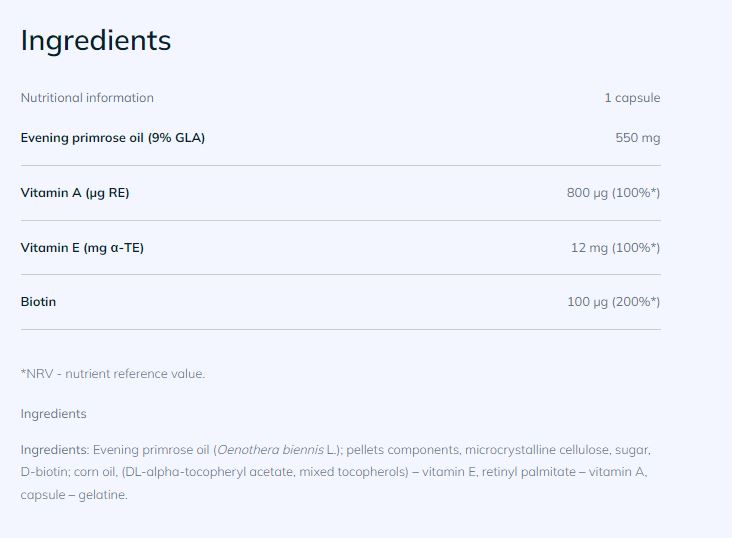The width and height of the screenshot is (732, 538).
Task: Click the large Ingredients heading
Action: (x=96, y=41)
